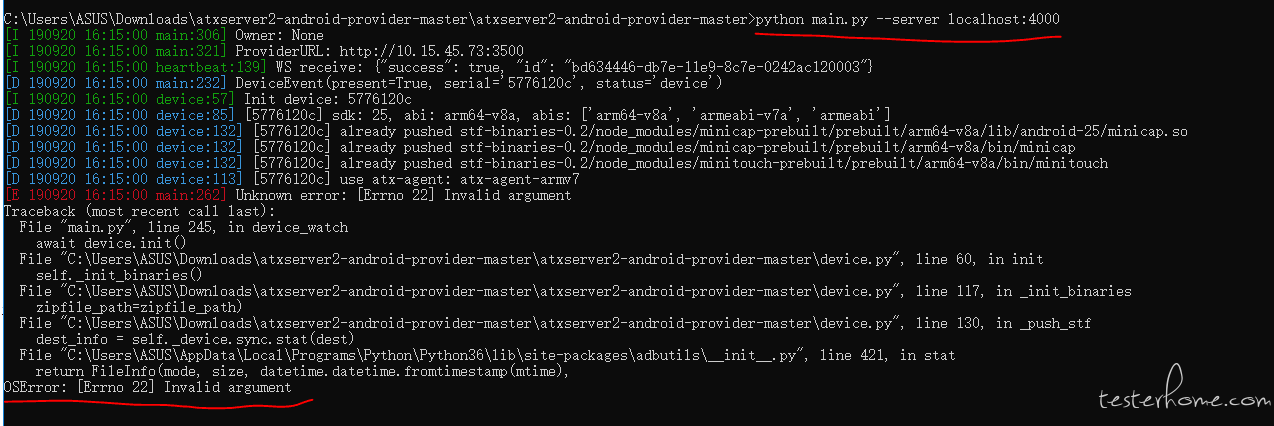The width and height of the screenshot is (1274, 426).
Task: Click the 'self._init_binaries()' code line
Action: tap(119, 275)
